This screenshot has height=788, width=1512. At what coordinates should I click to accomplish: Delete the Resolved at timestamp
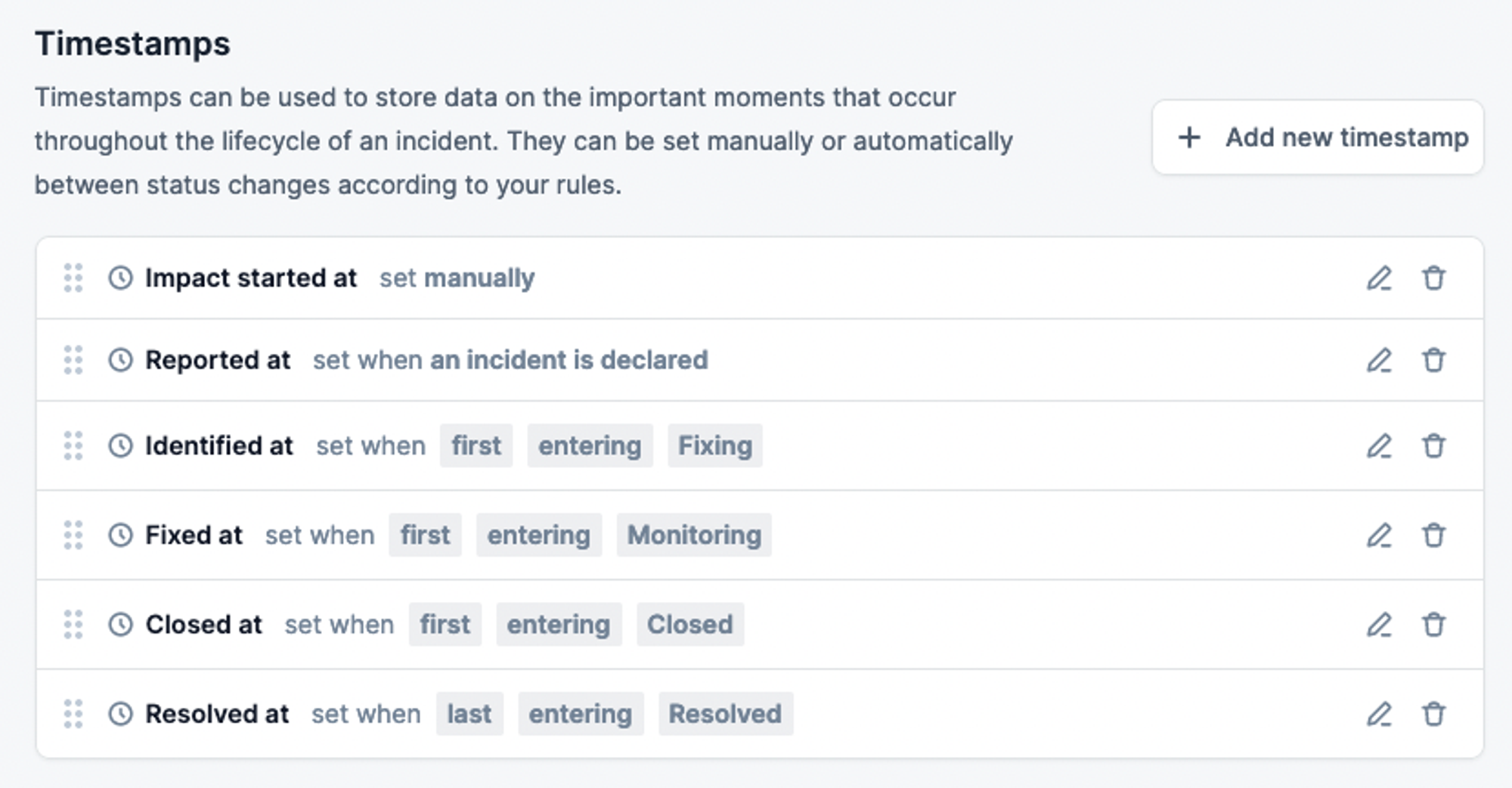click(1433, 714)
